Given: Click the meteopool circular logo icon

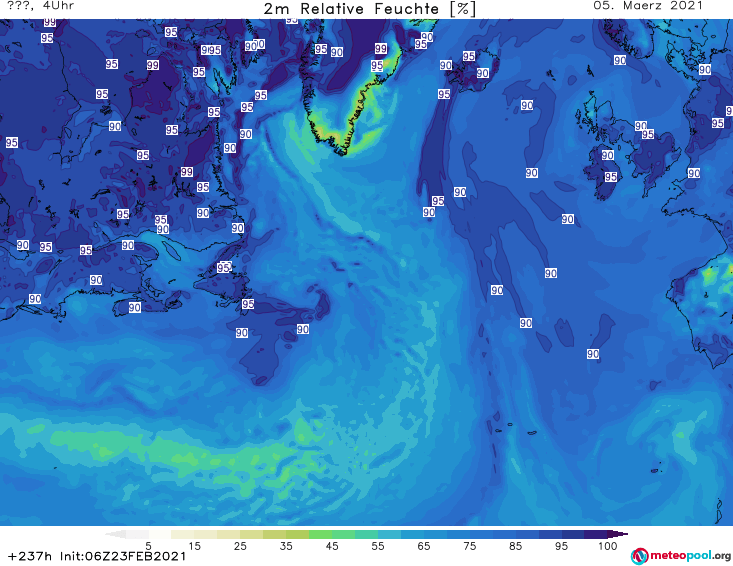Looking at the screenshot, I should (639, 556).
